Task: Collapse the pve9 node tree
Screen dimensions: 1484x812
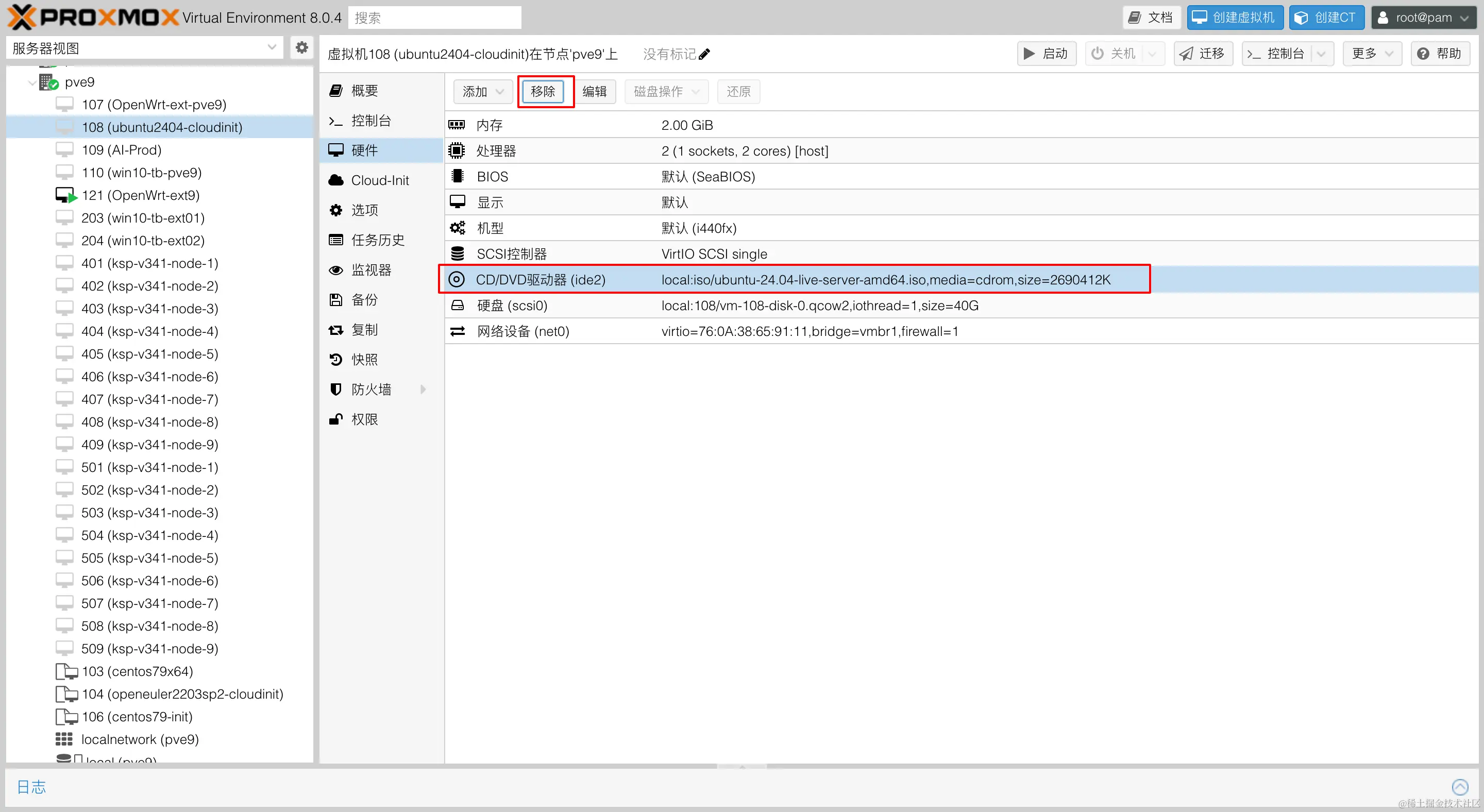Action: [x=32, y=82]
